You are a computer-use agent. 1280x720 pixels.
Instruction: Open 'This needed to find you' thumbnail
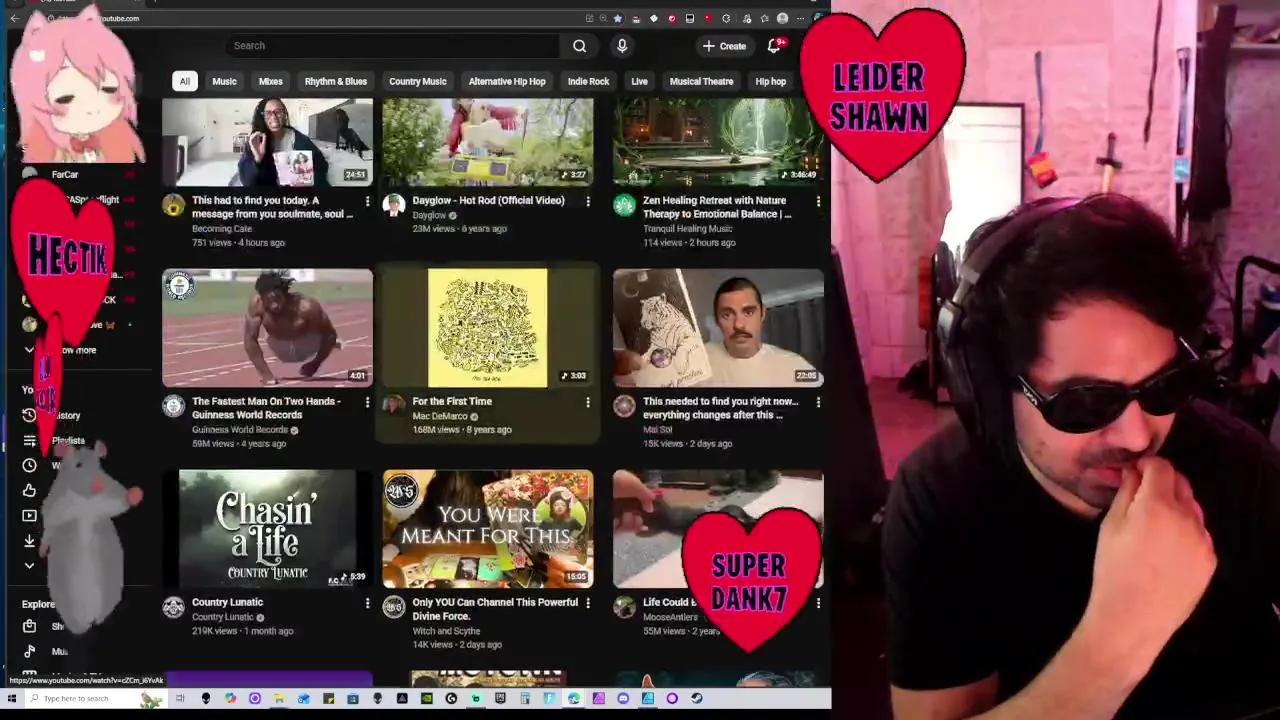click(718, 327)
